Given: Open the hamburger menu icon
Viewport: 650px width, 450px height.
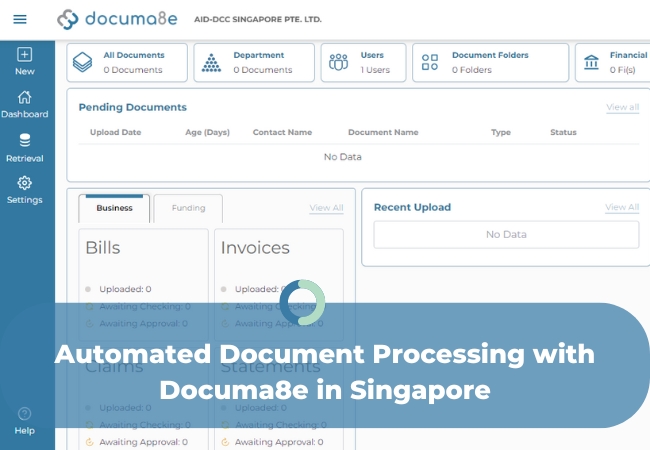Looking at the screenshot, I should click(20, 19).
